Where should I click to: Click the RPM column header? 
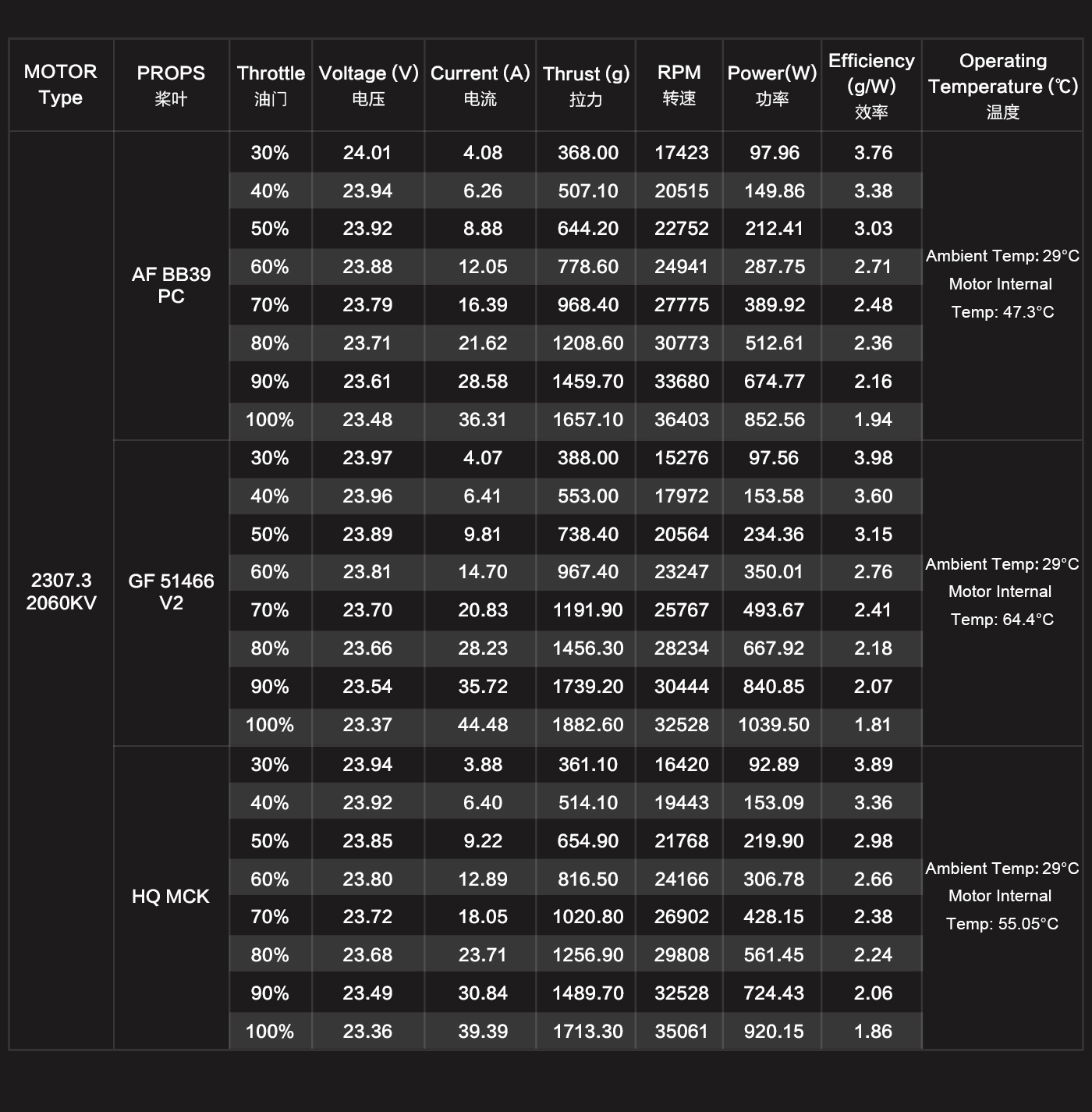pyautogui.click(x=679, y=85)
